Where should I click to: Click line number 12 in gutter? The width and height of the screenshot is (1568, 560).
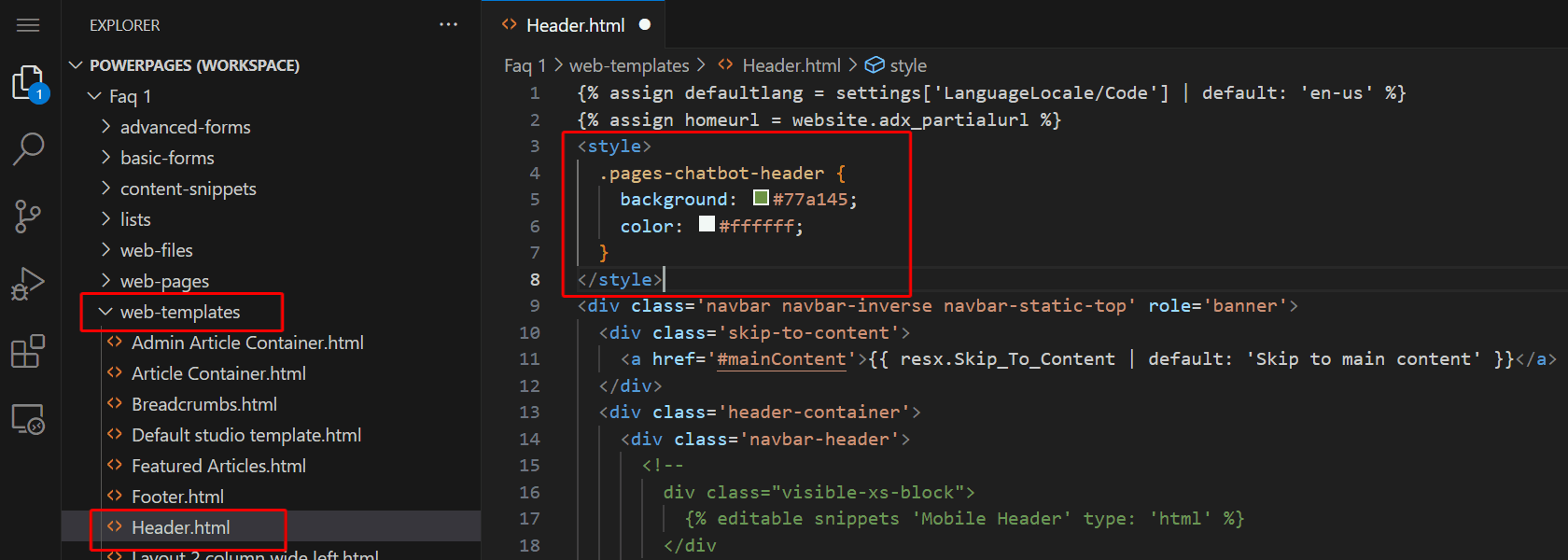point(529,385)
